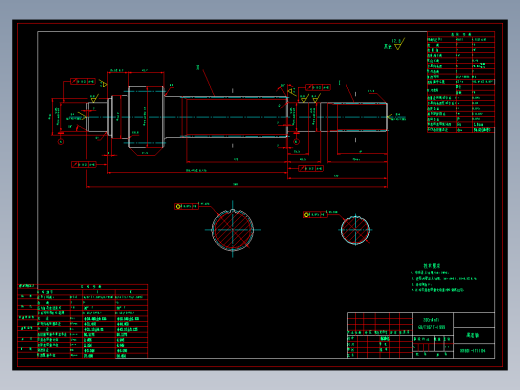This screenshot has width=520, height=390.
Task: Select the section label II above the spline
Action: pyautogui.click(x=197, y=68)
